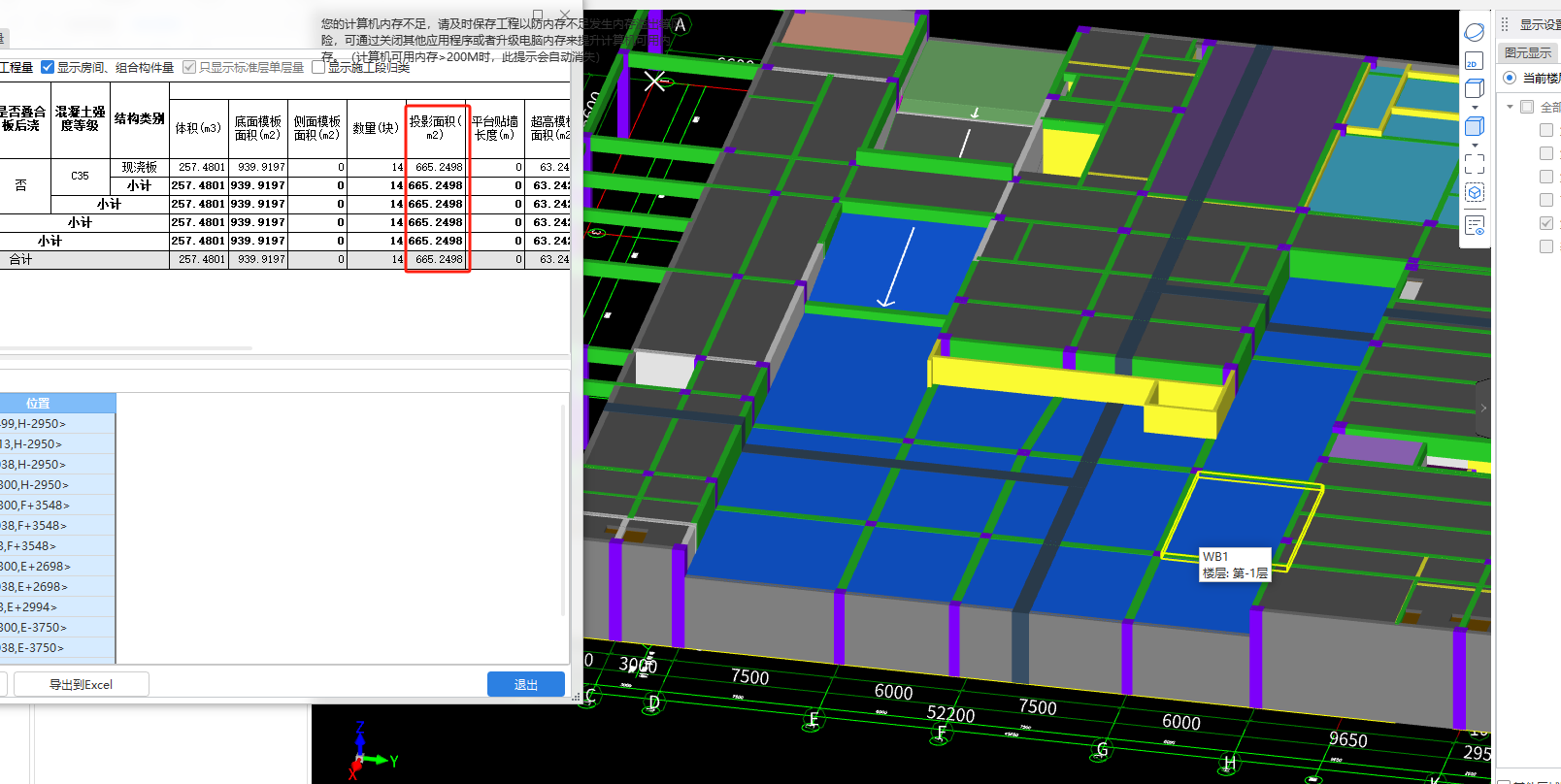Uncheck the ticked checkbox in display tree
Viewport: 1561px width, 784px height.
1546,223
